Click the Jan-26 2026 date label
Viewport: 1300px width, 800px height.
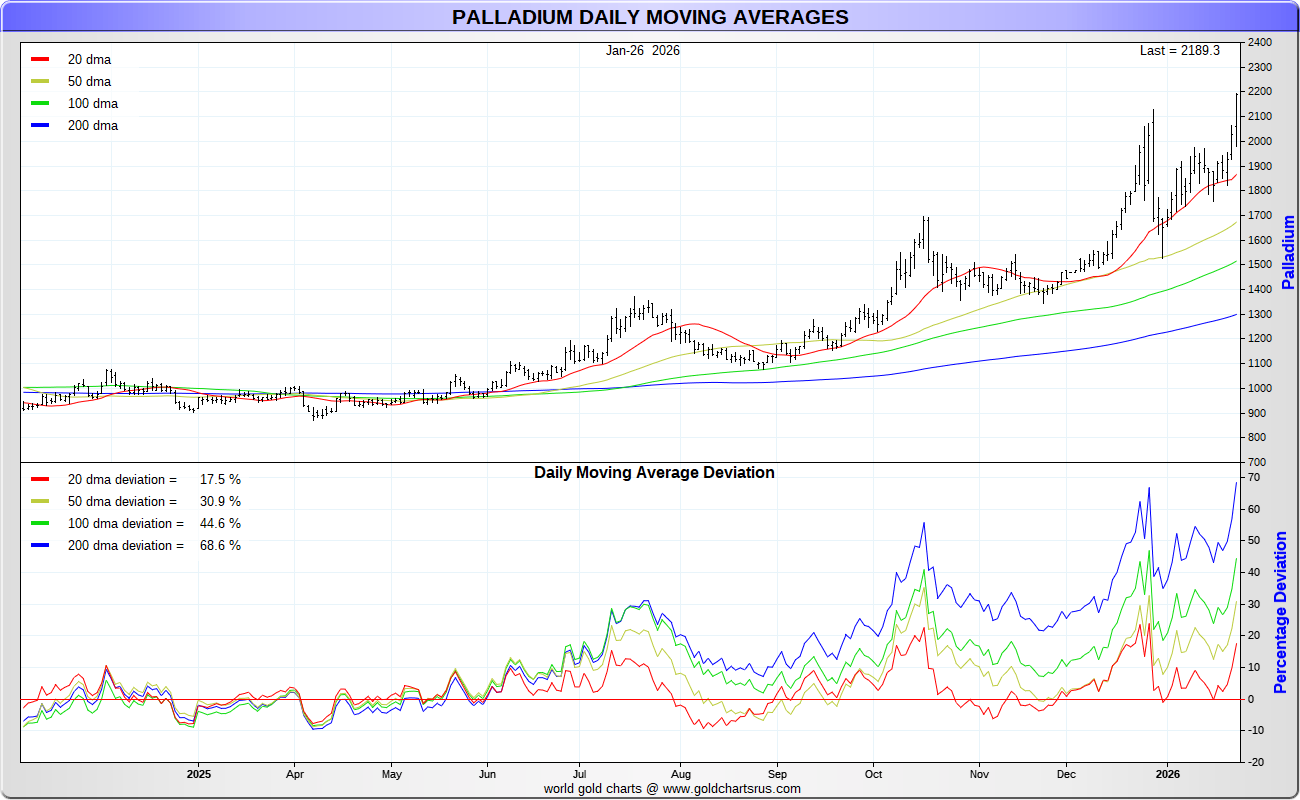(642, 51)
